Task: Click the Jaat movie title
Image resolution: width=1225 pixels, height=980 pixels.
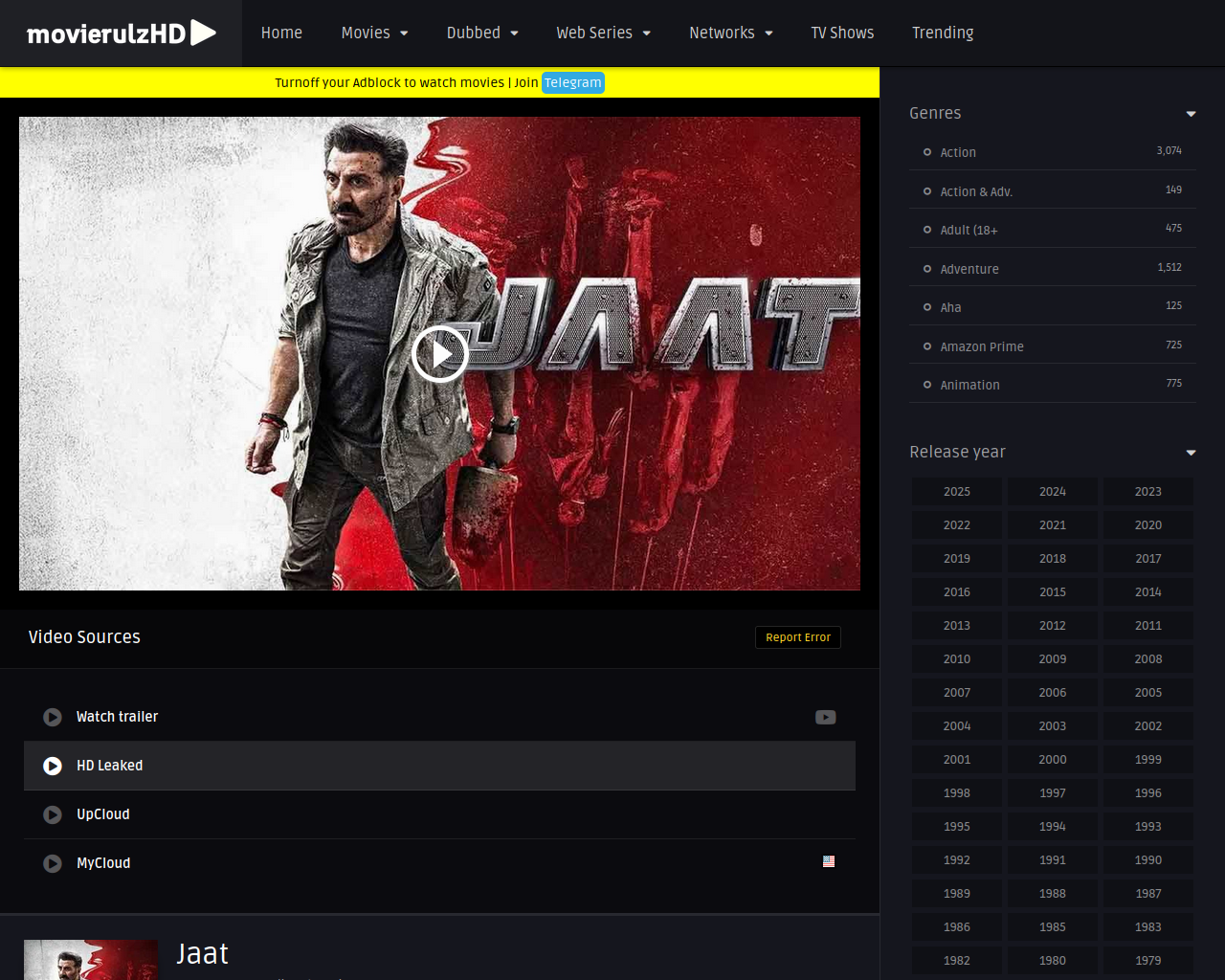Action: click(203, 954)
